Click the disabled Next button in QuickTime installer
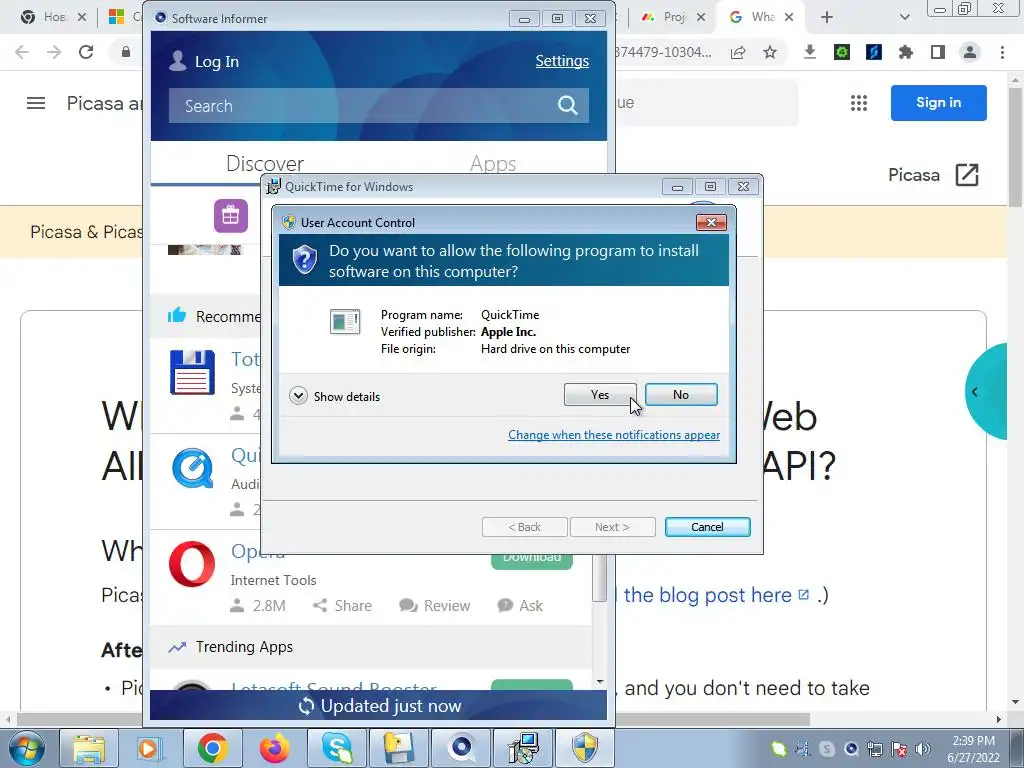Viewport: 1024px width, 768px height. pyautogui.click(x=613, y=527)
